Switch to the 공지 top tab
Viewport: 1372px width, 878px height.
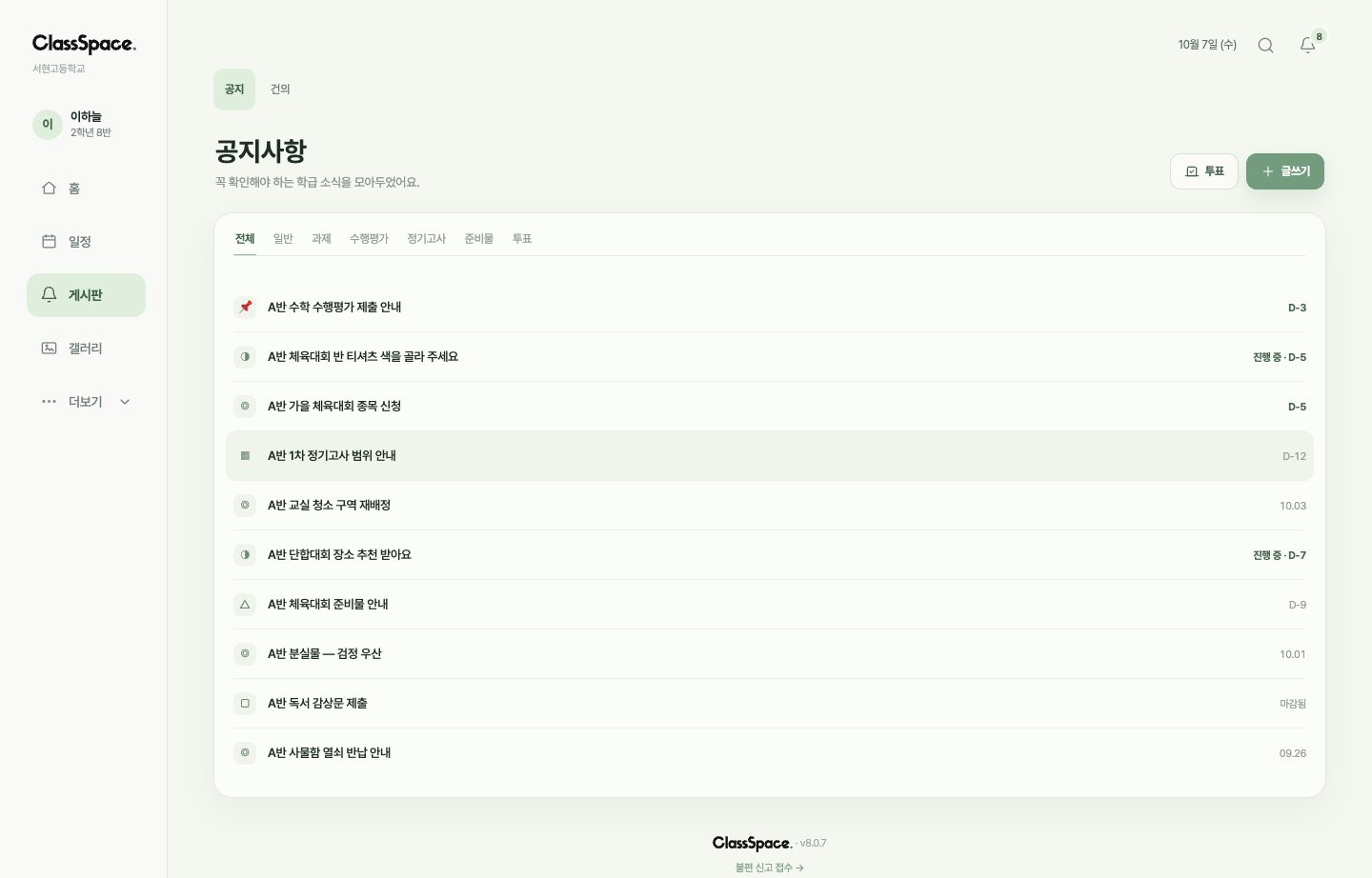click(x=234, y=90)
